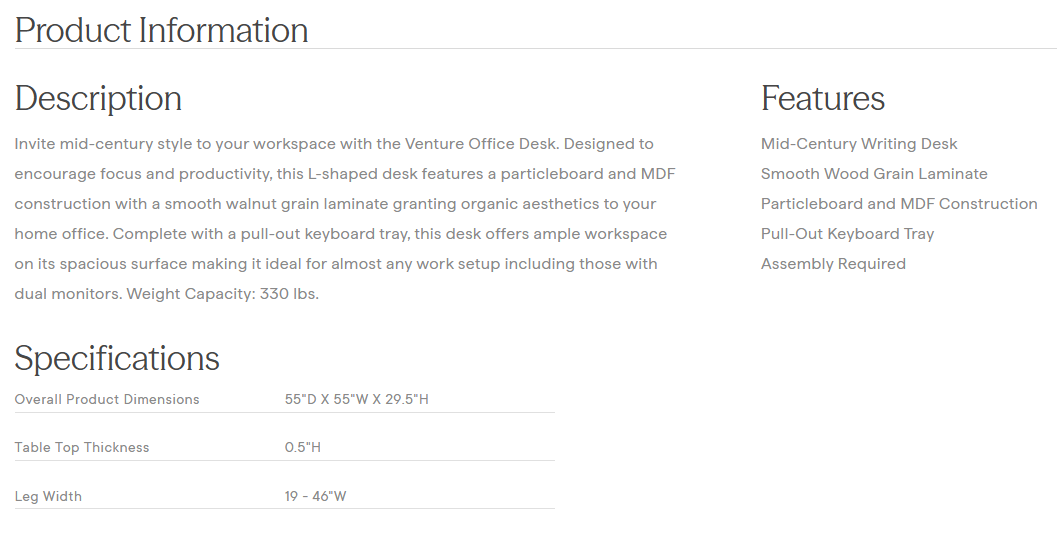Click the Leg Width specification label
1057x550 pixels.
tap(48, 496)
